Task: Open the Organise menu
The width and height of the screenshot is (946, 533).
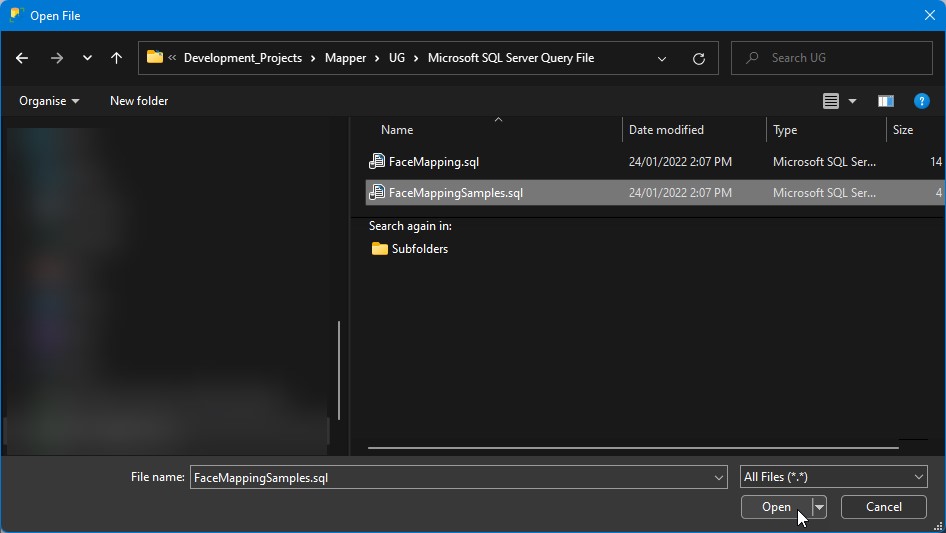Action: point(49,101)
